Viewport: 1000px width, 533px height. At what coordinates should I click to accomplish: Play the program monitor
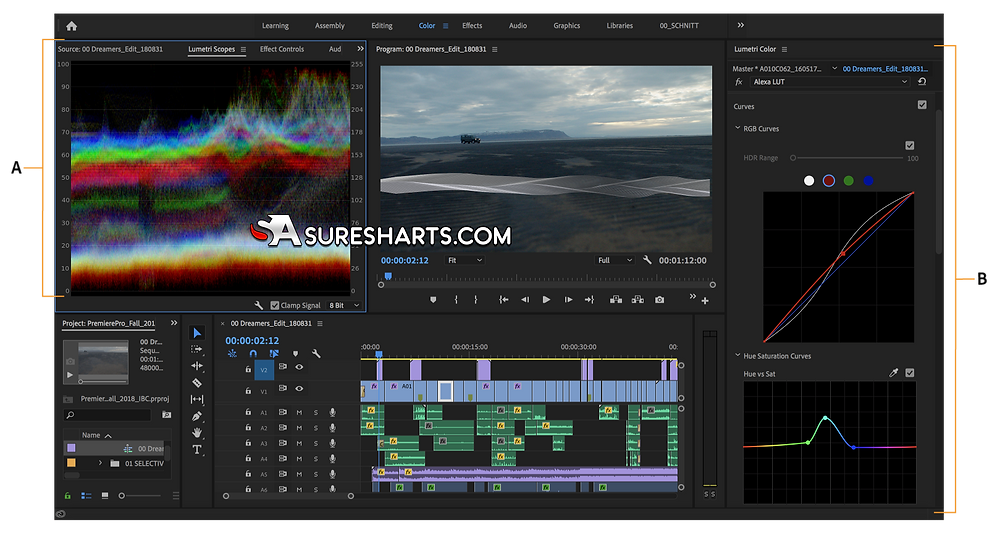[547, 300]
